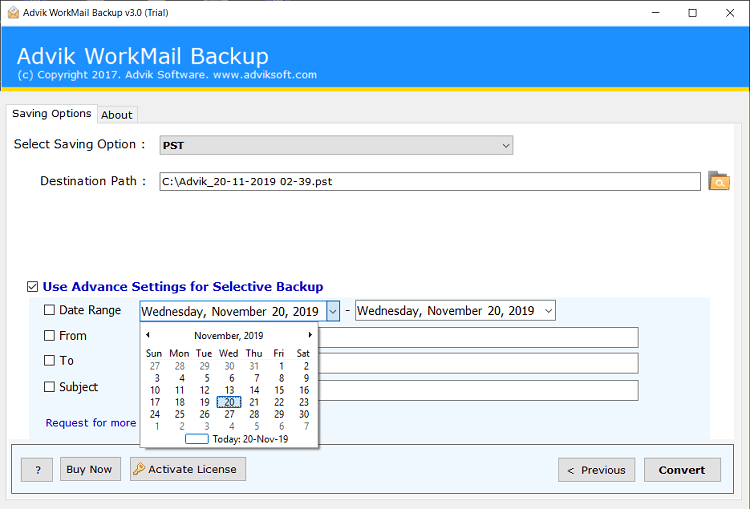Choose November 26 in the calendar
Viewport: 750px width, 509px height.
tap(204, 414)
